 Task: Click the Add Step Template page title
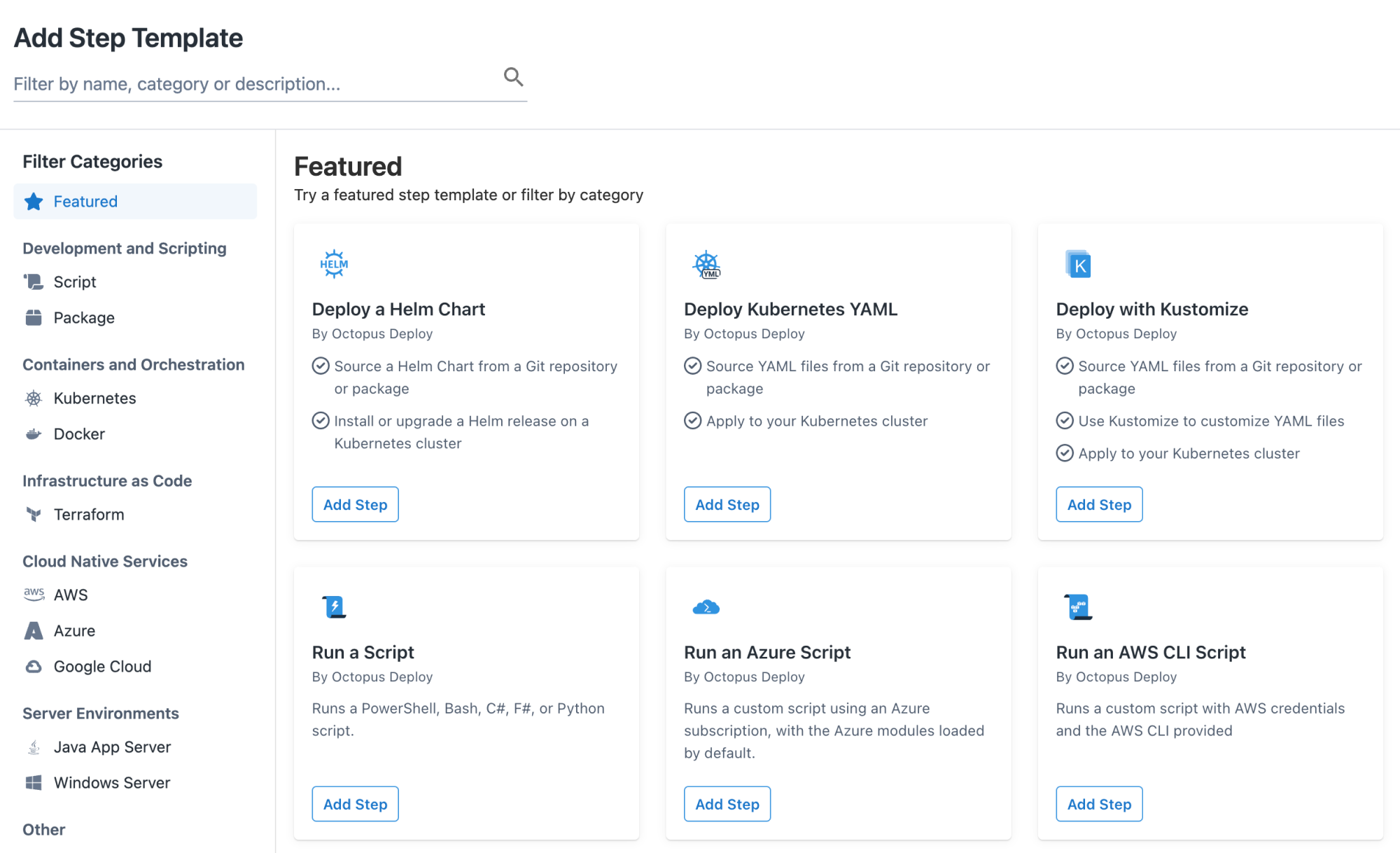(x=129, y=38)
